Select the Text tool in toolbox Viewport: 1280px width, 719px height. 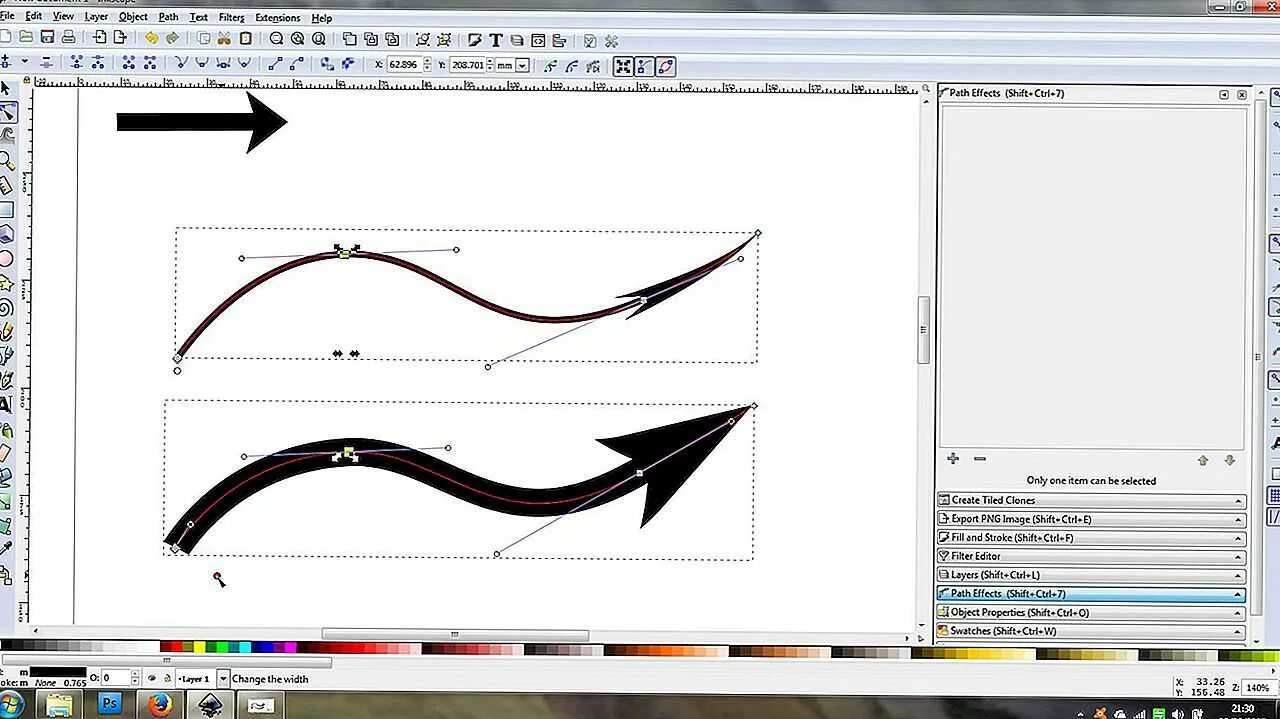(6, 404)
